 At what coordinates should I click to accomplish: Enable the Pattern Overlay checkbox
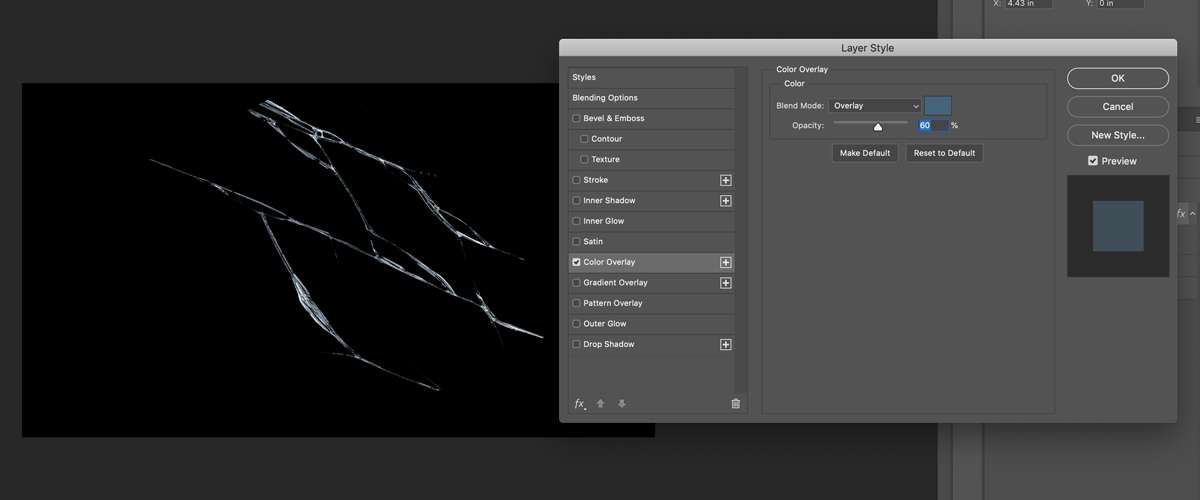[x=576, y=303]
